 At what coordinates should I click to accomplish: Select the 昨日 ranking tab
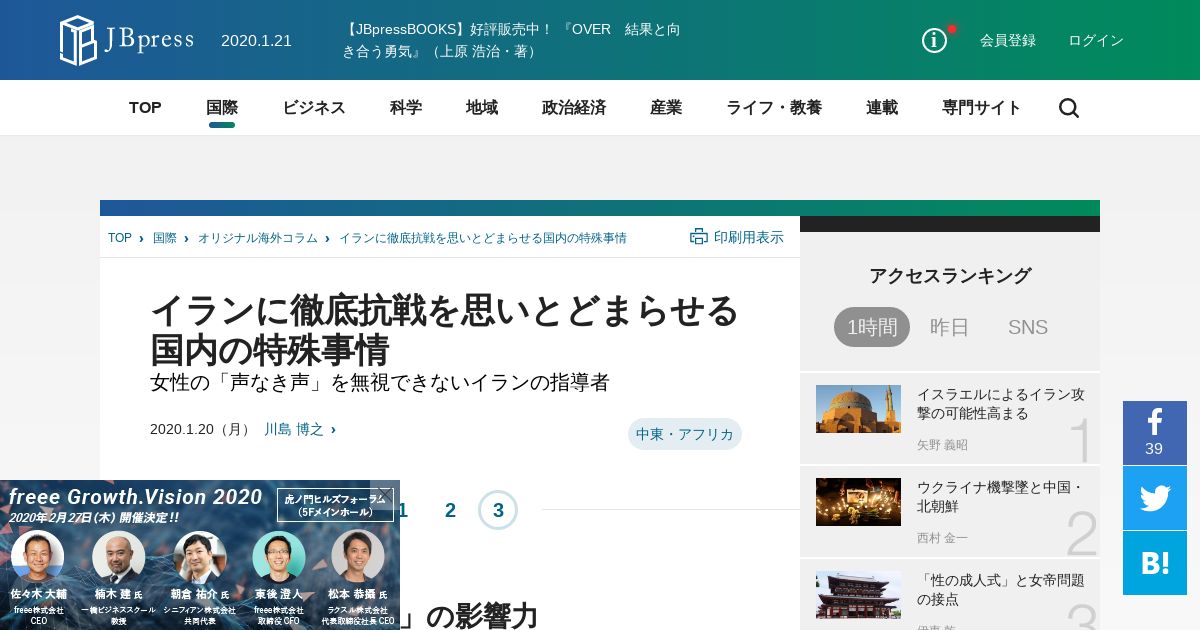[950, 327]
